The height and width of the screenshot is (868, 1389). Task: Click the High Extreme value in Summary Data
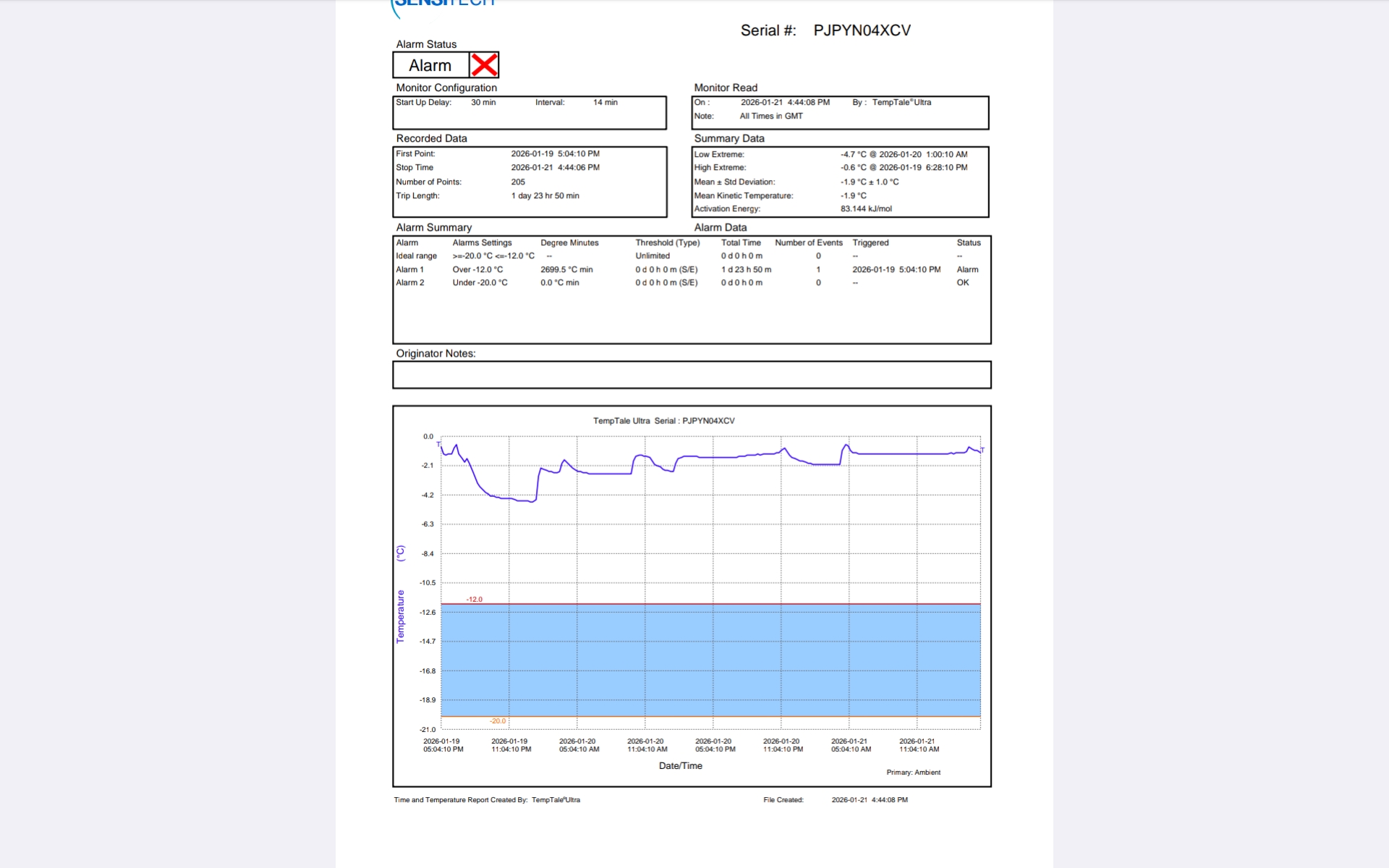point(904,167)
